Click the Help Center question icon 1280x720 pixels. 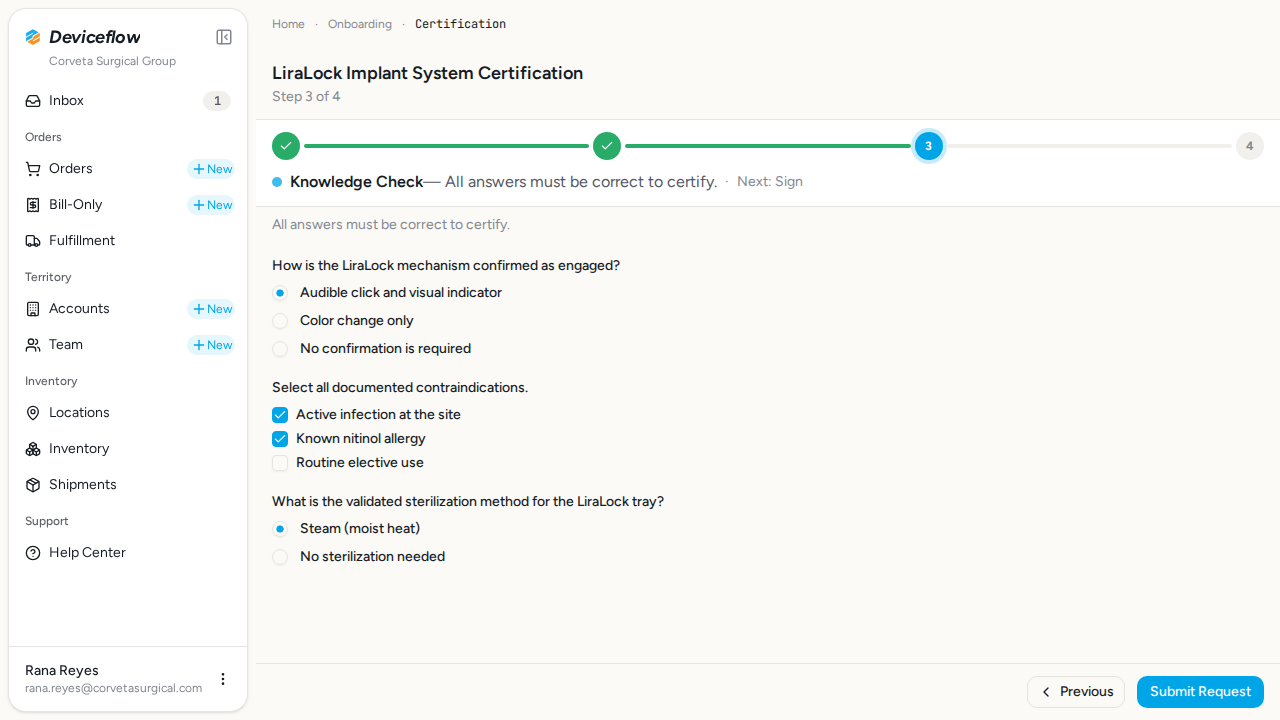pos(33,553)
